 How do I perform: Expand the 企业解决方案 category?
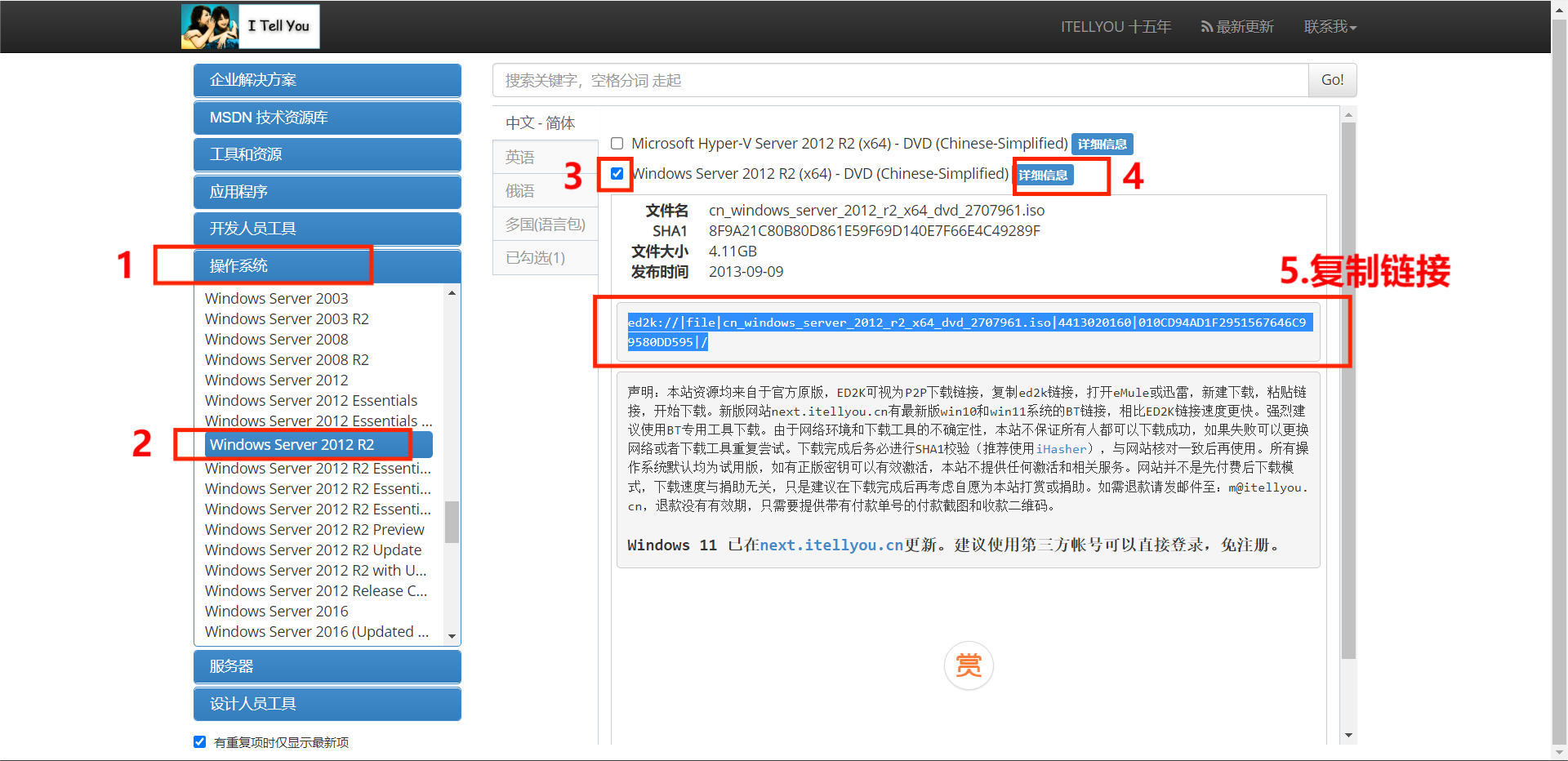(x=327, y=80)
